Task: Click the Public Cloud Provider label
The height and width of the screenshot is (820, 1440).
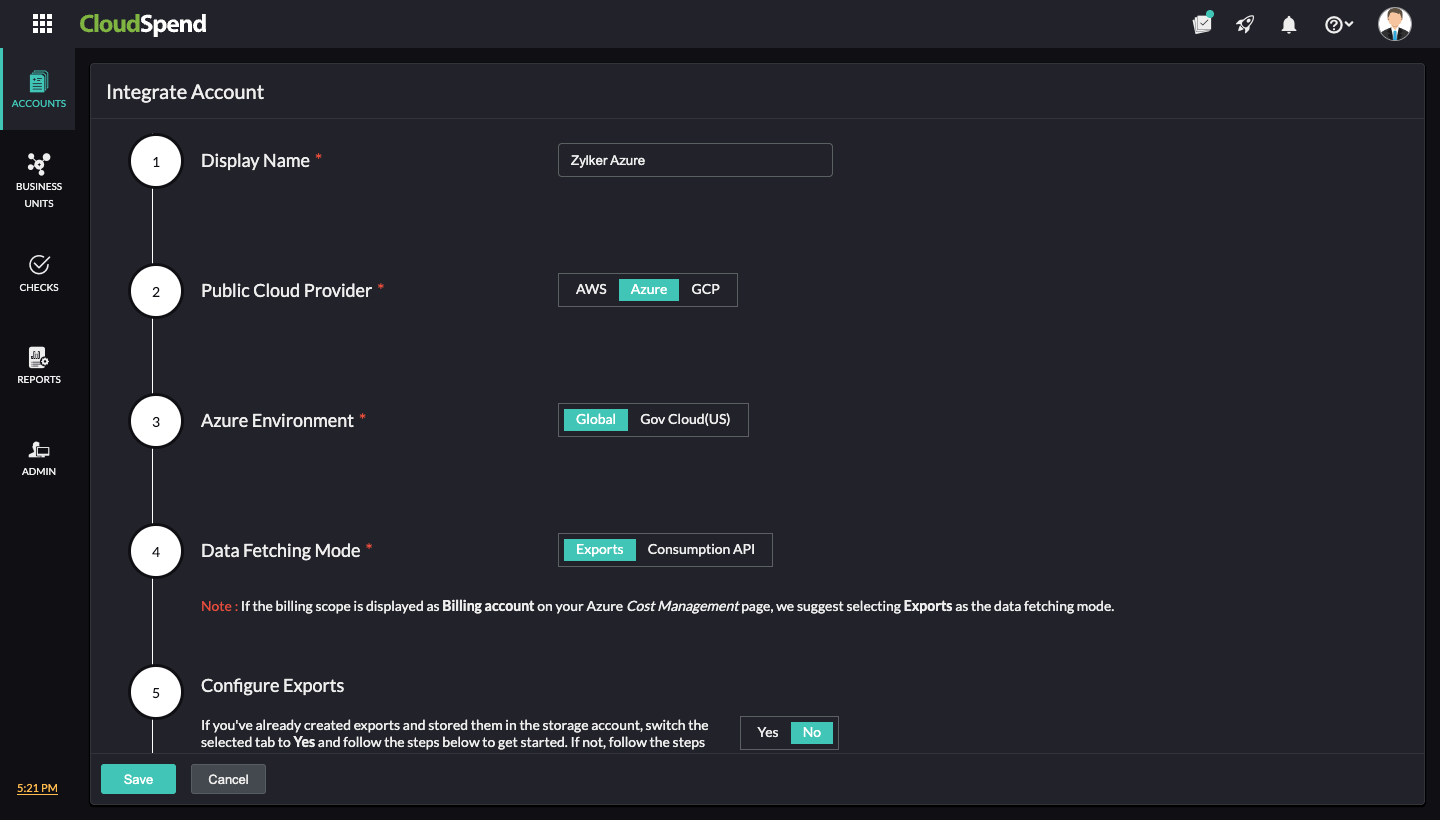Action: pyautogui.click(x=286, y=290)
